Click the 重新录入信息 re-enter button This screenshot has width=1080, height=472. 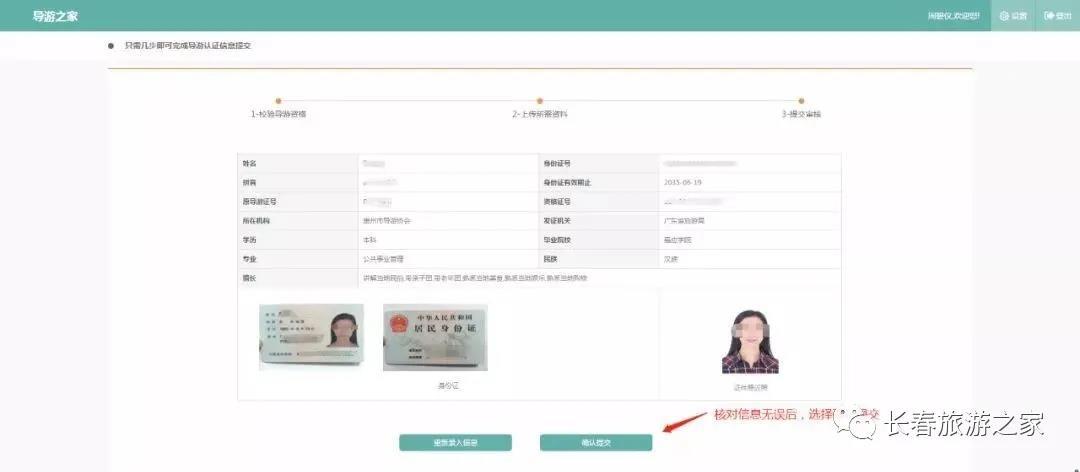click(455, 442)
